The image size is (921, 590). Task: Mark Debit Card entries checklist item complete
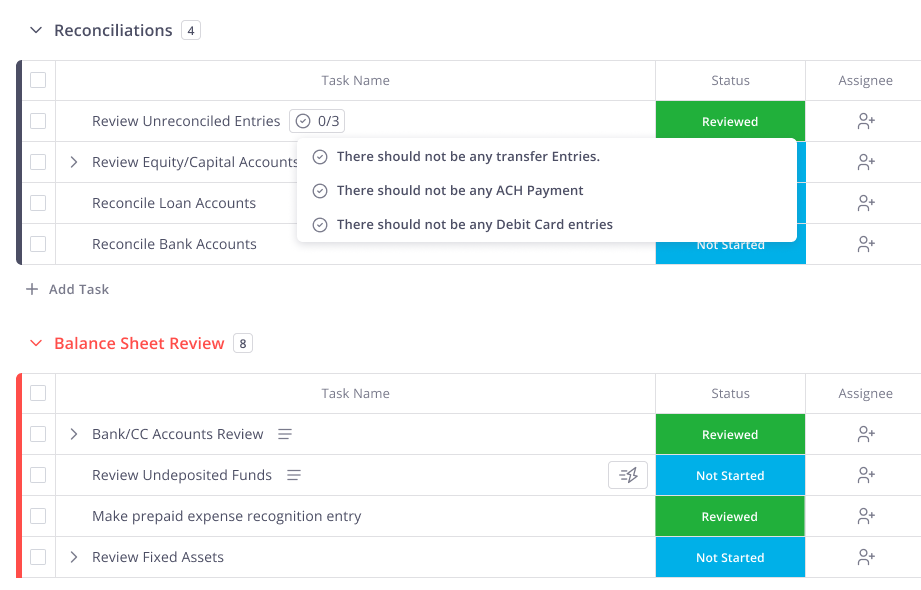tap(320, 225)
